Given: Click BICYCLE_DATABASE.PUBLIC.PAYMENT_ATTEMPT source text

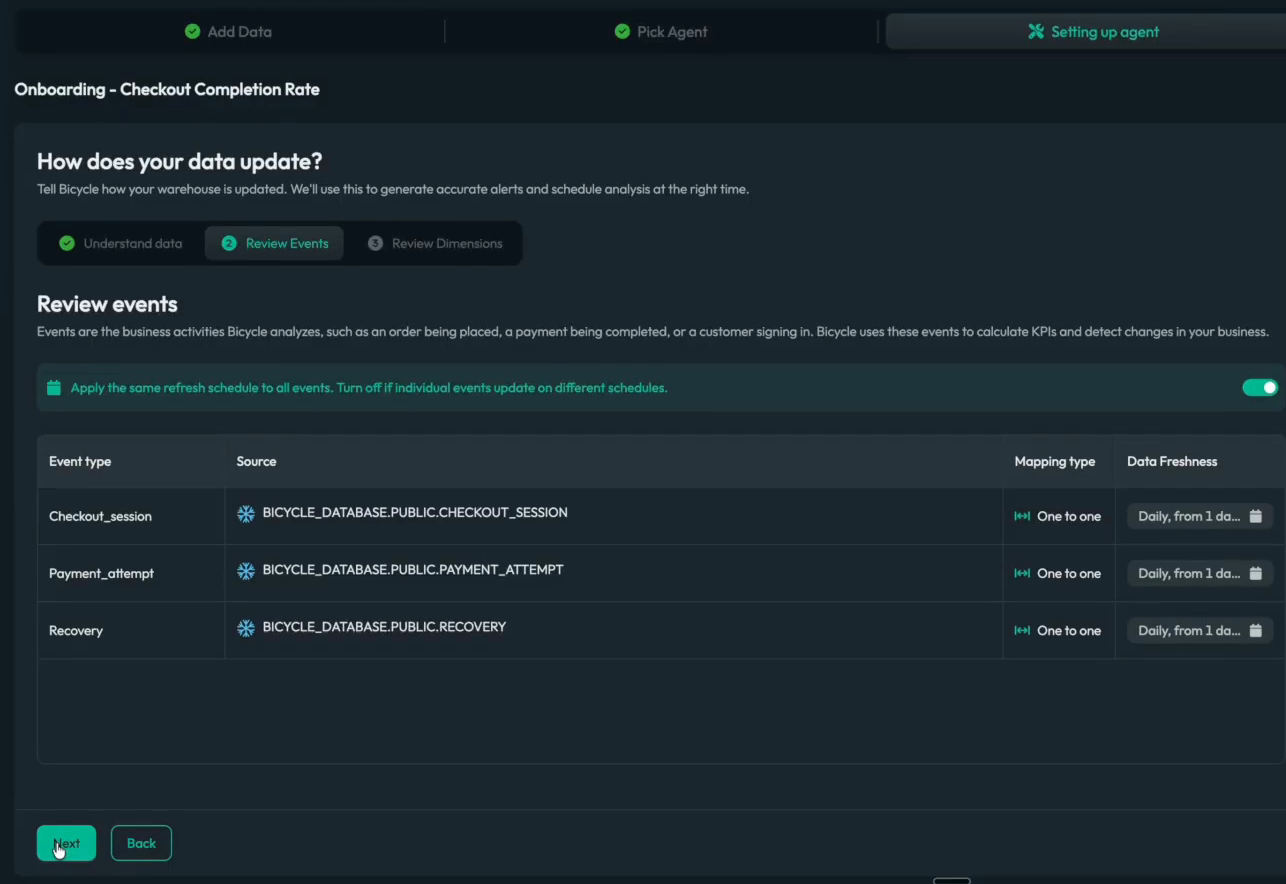Looking at the screenshot, I should 413,570.
